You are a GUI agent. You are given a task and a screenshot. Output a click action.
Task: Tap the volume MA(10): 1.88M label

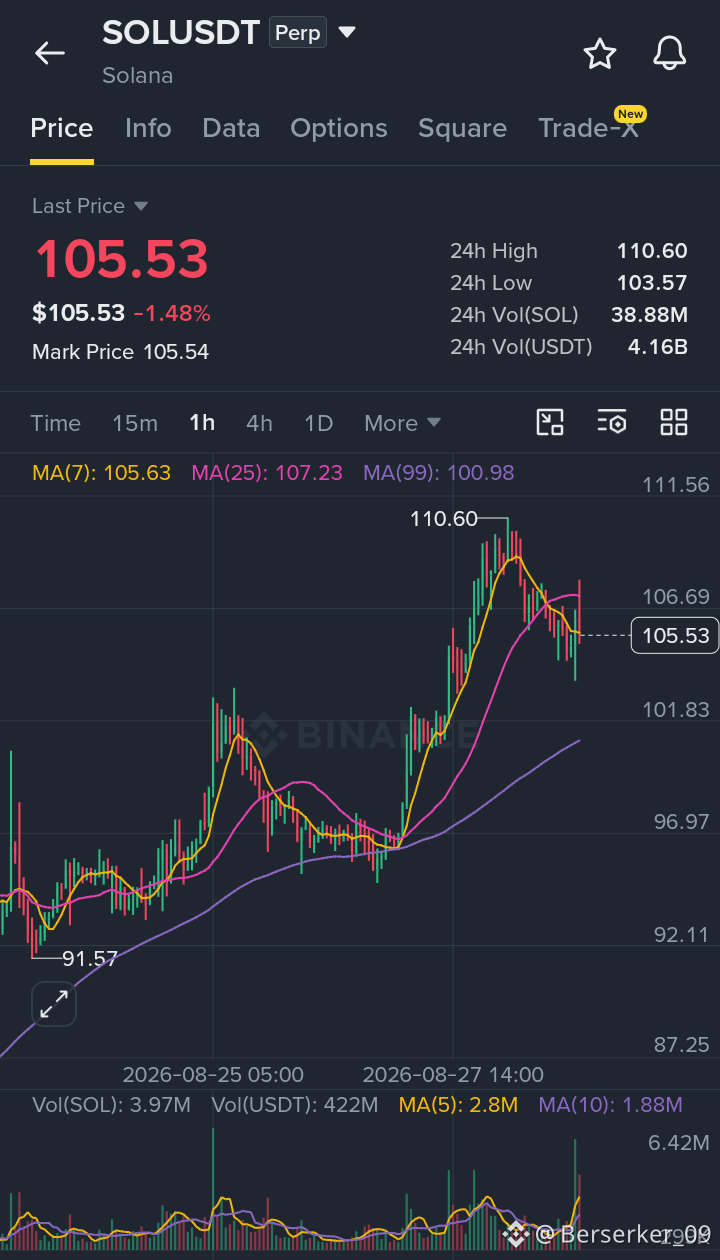click(610, 1105)
